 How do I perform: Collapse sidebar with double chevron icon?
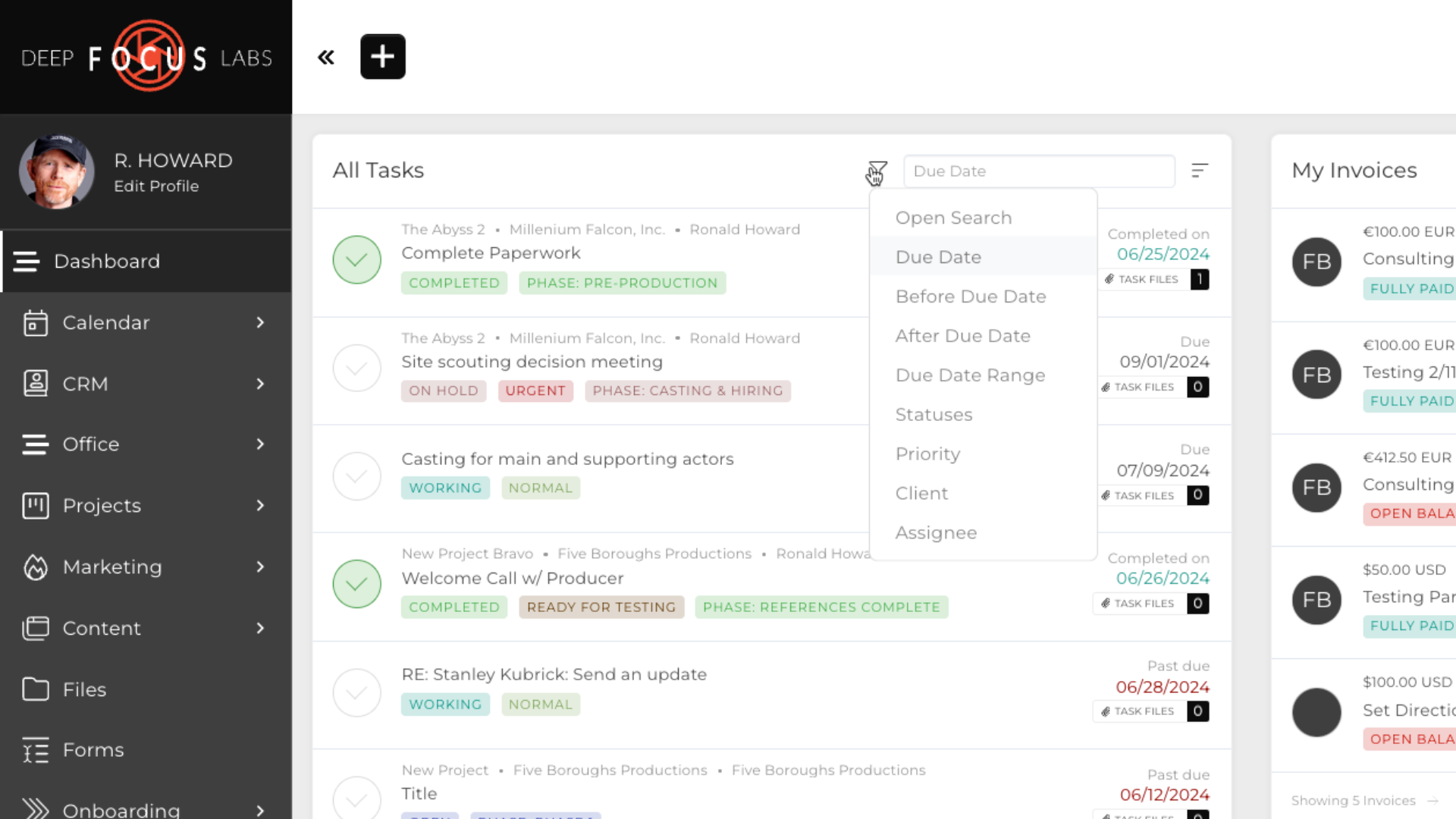coord(326,58)
